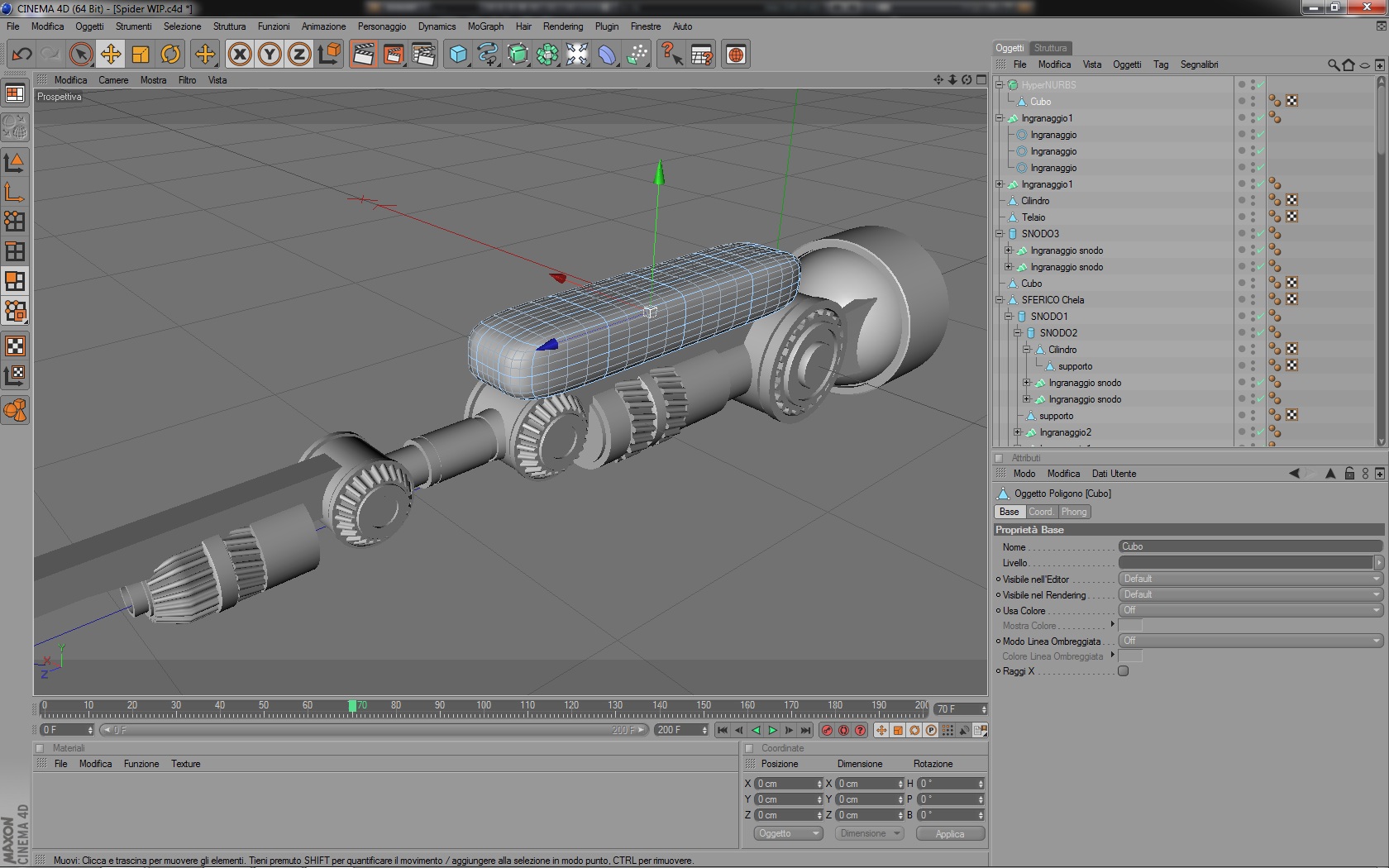The width and height of the screenshot is (1389, 868).
Task: Open help question mark tool
Action: click(x=671, y=55)
